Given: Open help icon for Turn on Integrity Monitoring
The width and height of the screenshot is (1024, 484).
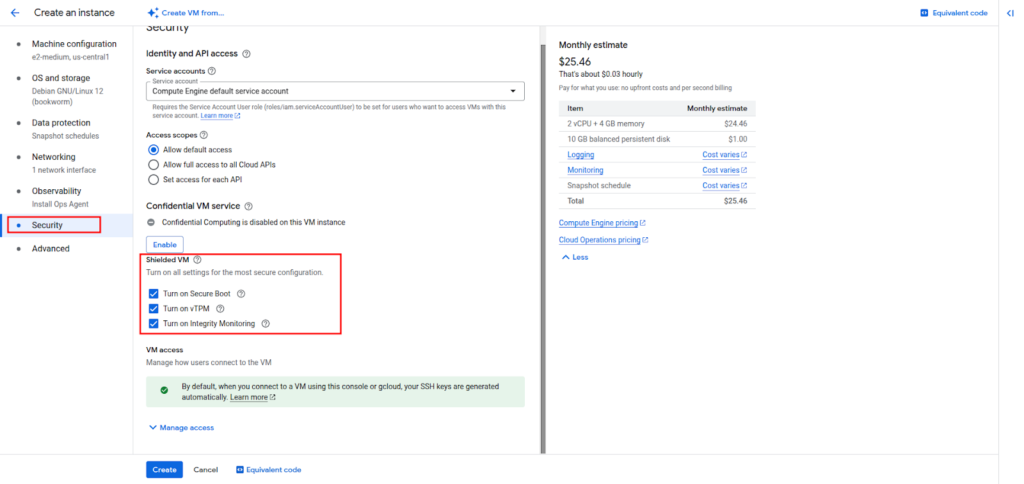Looking at the screenshot, I should (266, 323).
